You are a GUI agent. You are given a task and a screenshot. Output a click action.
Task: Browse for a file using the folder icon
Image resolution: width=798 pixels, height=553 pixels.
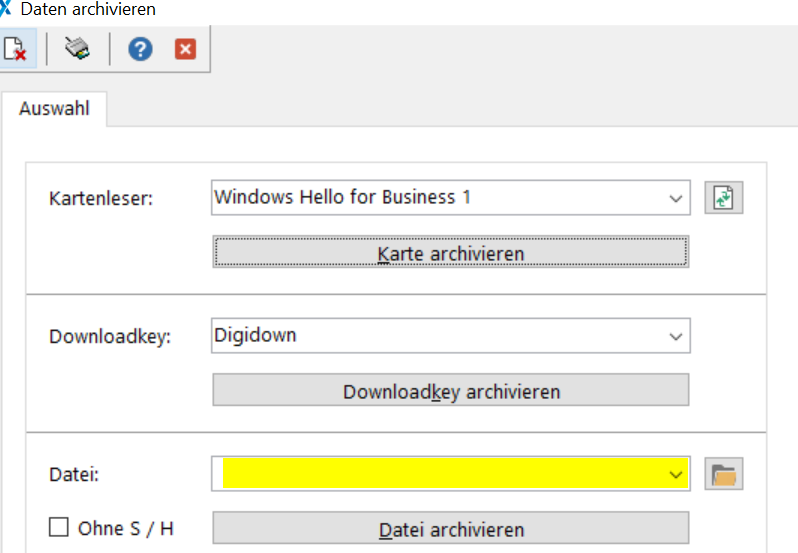(x=724, y=474)
